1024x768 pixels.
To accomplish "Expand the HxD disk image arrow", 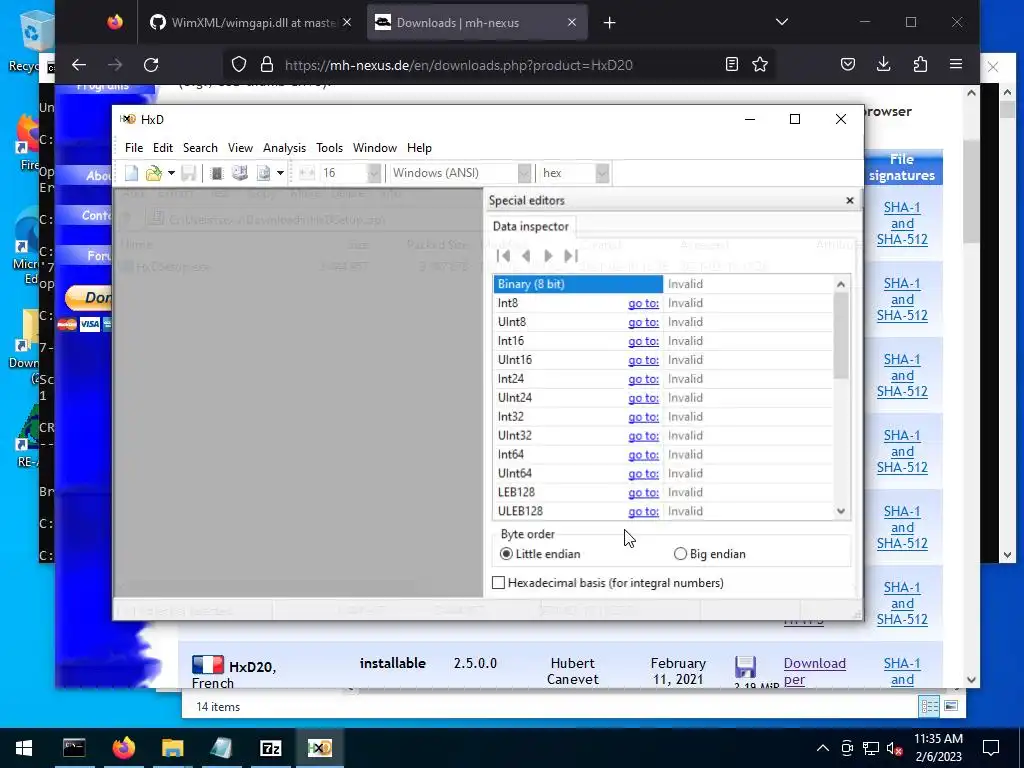I will click(x=280, y=173).
